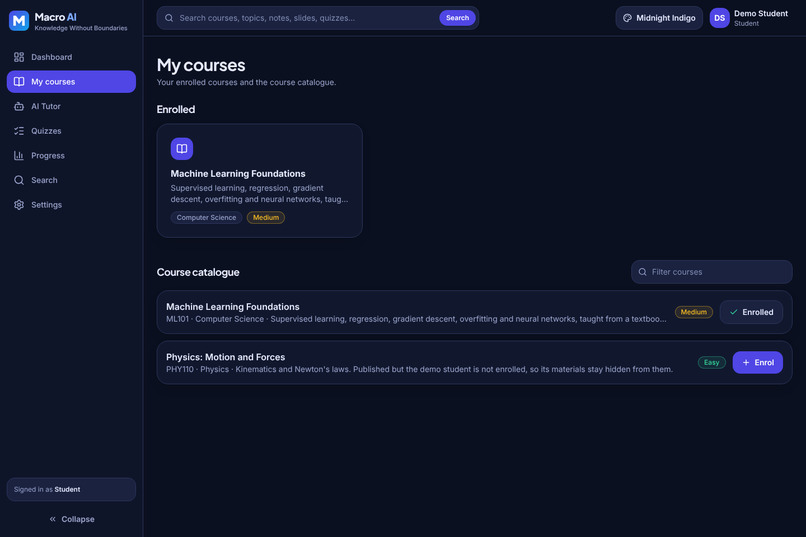Click the Medium badge on the enrolled card
Viewport: 806px width, 537px height.
tap(266, 217)
